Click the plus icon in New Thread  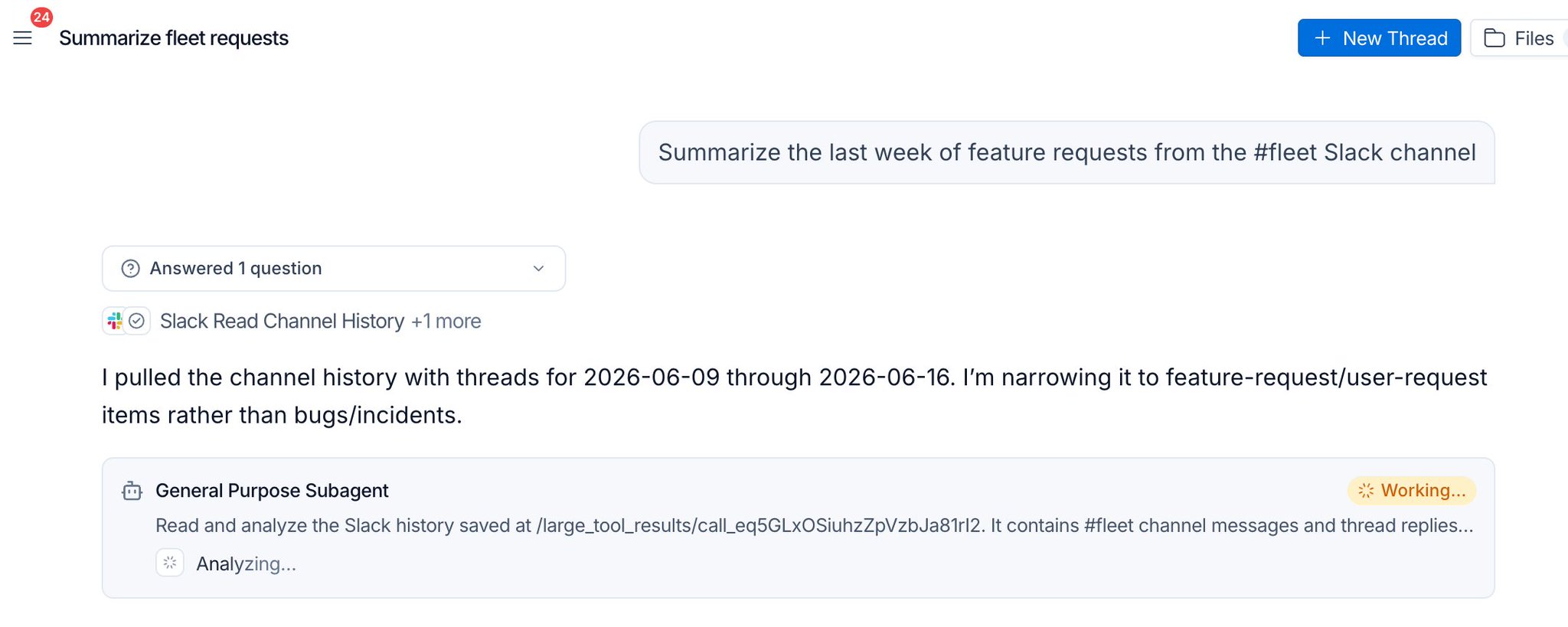(1322, 38)
